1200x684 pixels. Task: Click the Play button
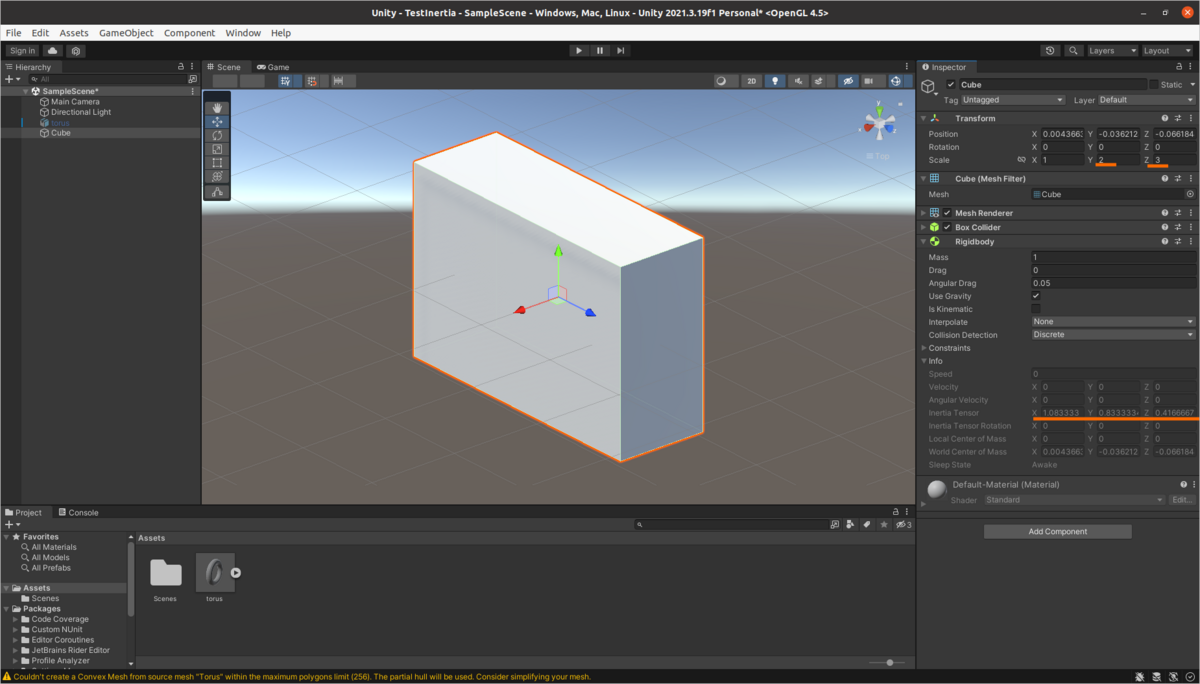coord(579,50)
